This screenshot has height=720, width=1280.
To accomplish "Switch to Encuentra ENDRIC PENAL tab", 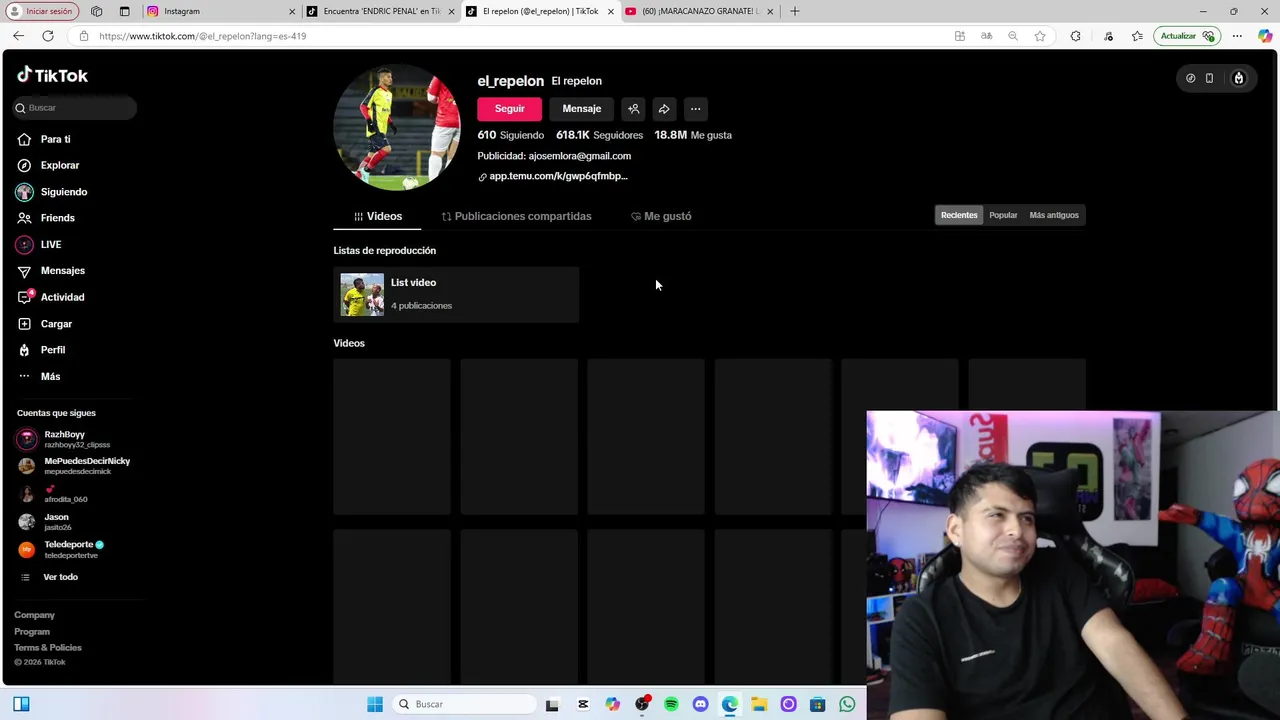I will click(380, 11).
